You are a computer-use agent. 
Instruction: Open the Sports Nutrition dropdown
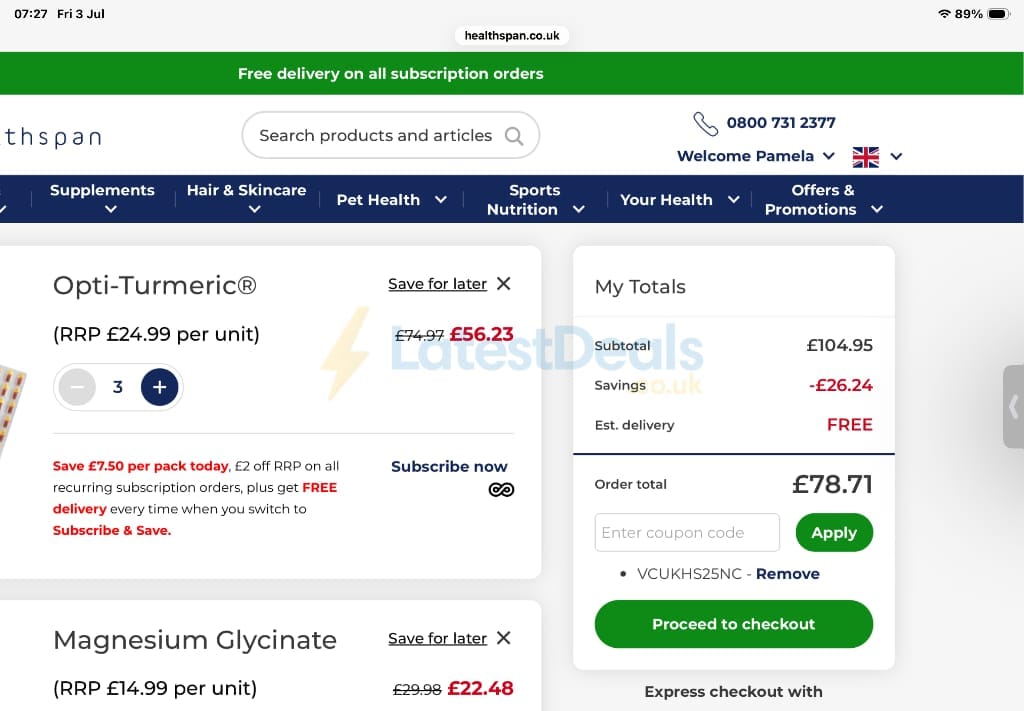pos(535,200)
